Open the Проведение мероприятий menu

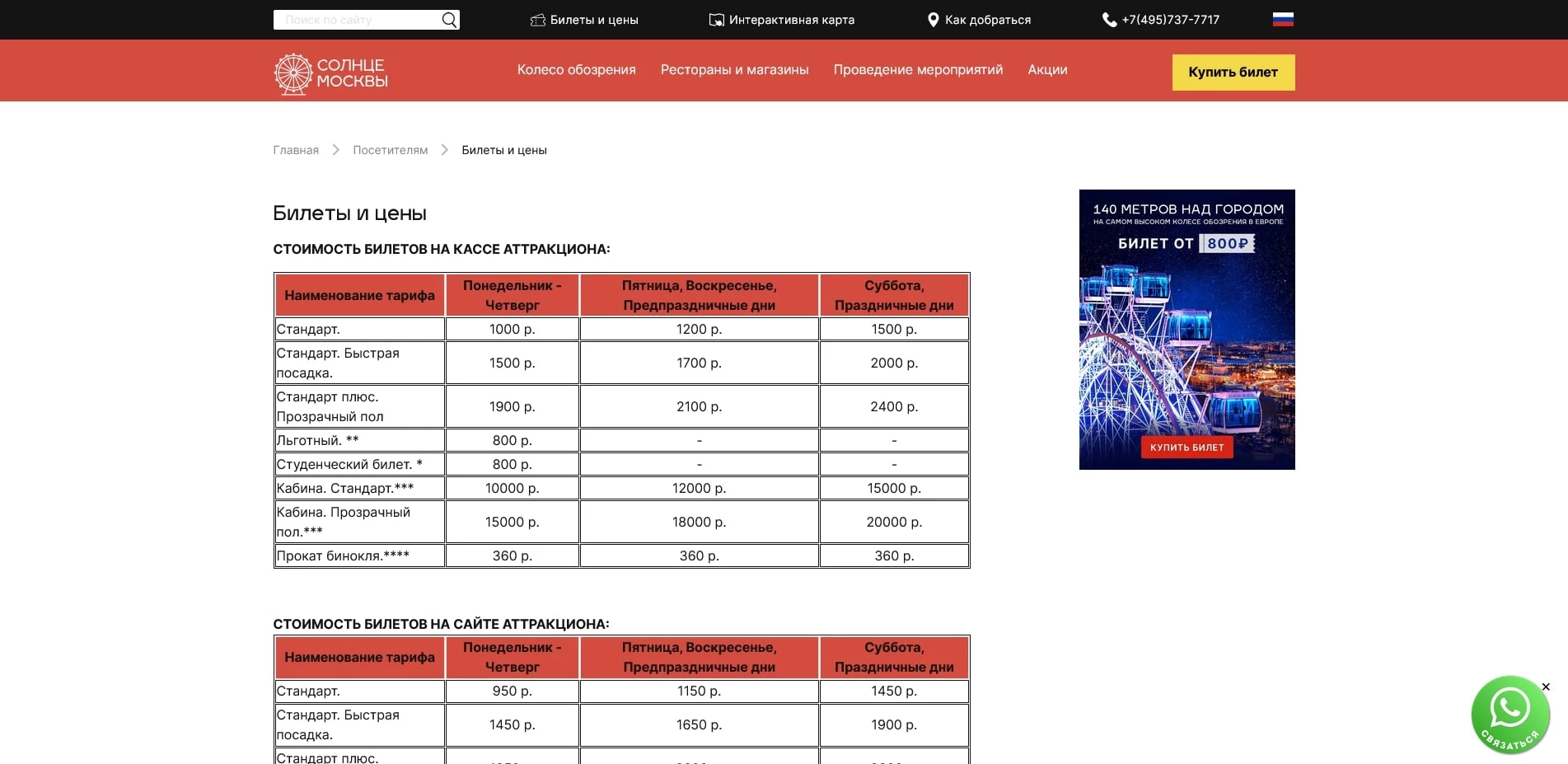pyautogui.click(x=918, y=70)
